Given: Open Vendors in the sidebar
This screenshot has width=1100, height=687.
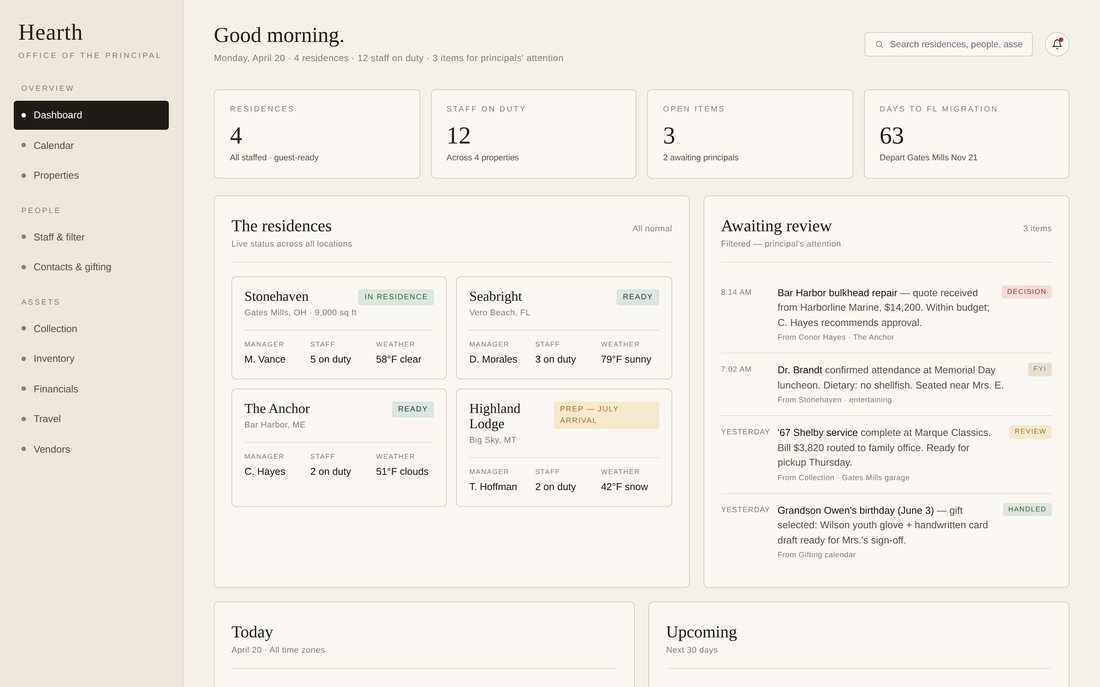Looking at the screenshot, I should point(91,449).
